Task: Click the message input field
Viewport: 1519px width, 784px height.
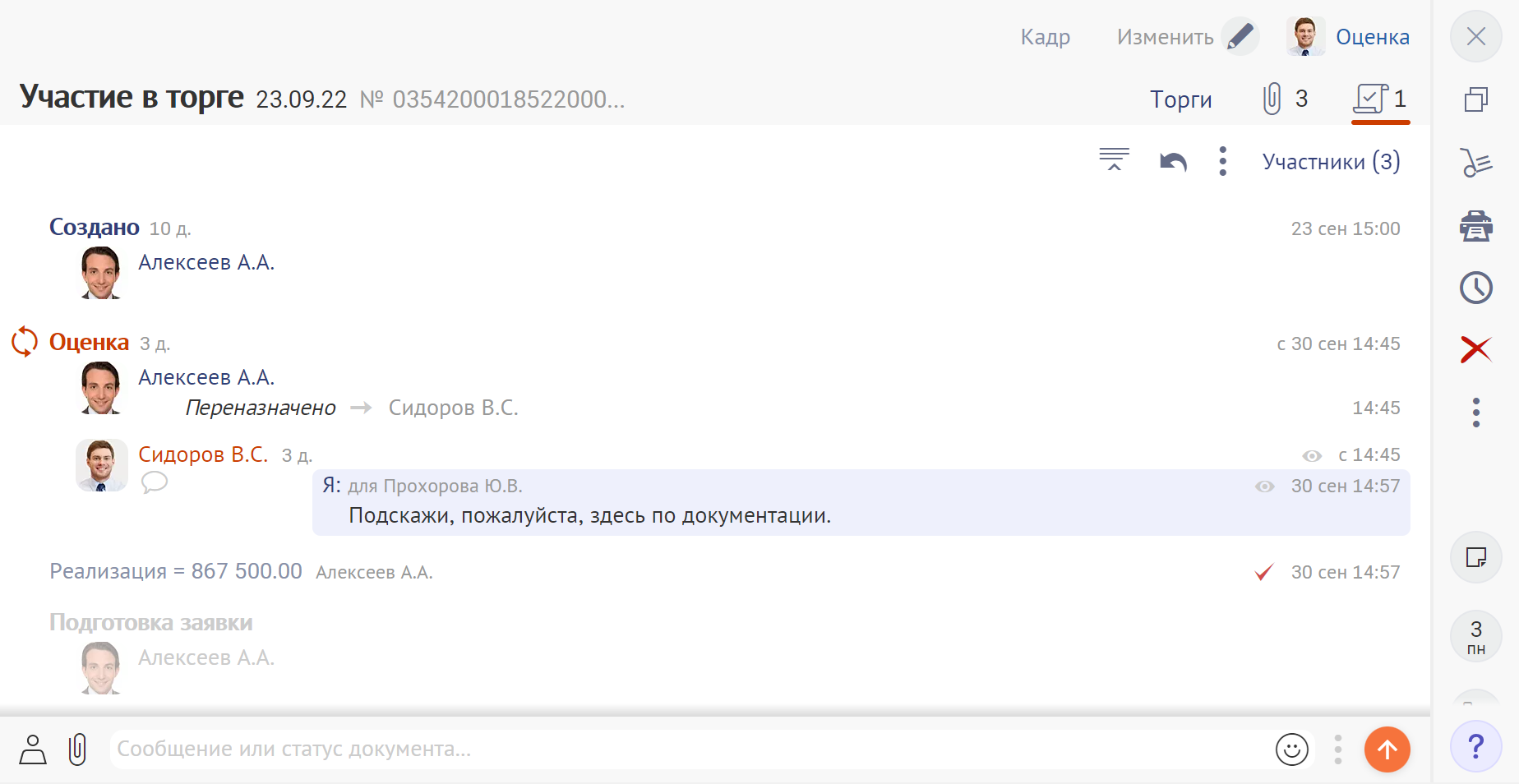Action: point(690,749)
